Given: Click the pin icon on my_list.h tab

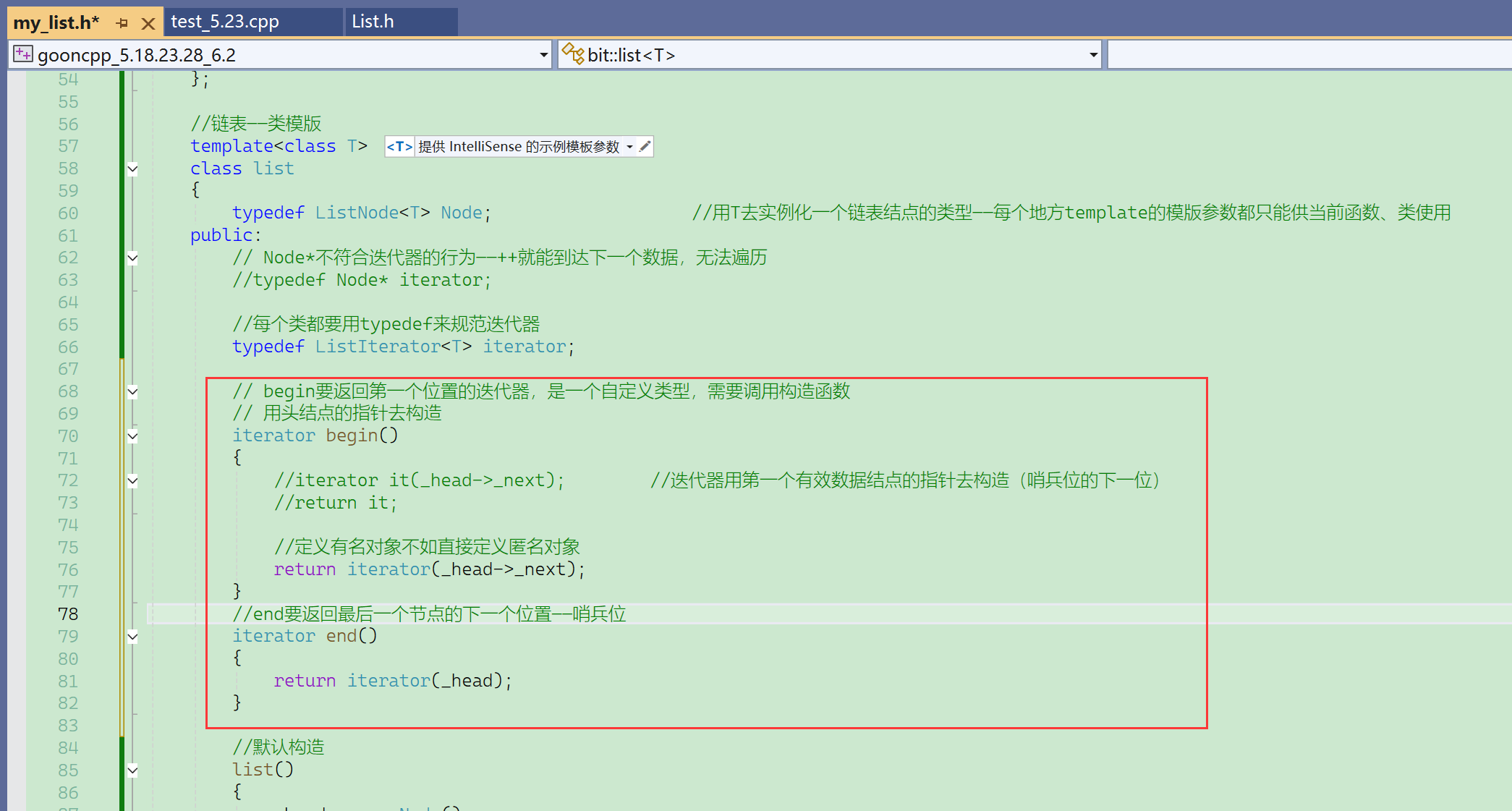Looking at the screenshot, I should 122,23.
